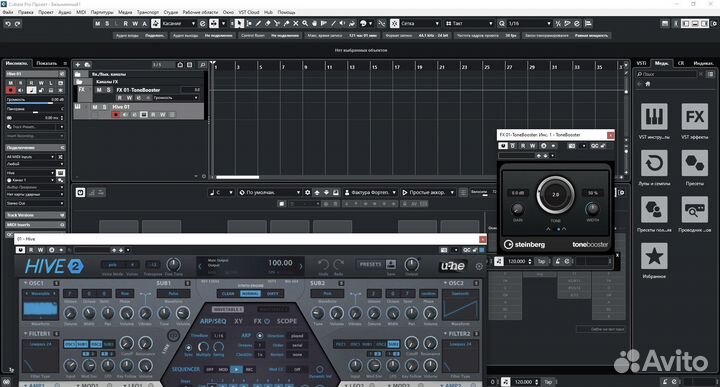Click Hive redo arrow icon
The image size is (720, 387).
point(338,264)
